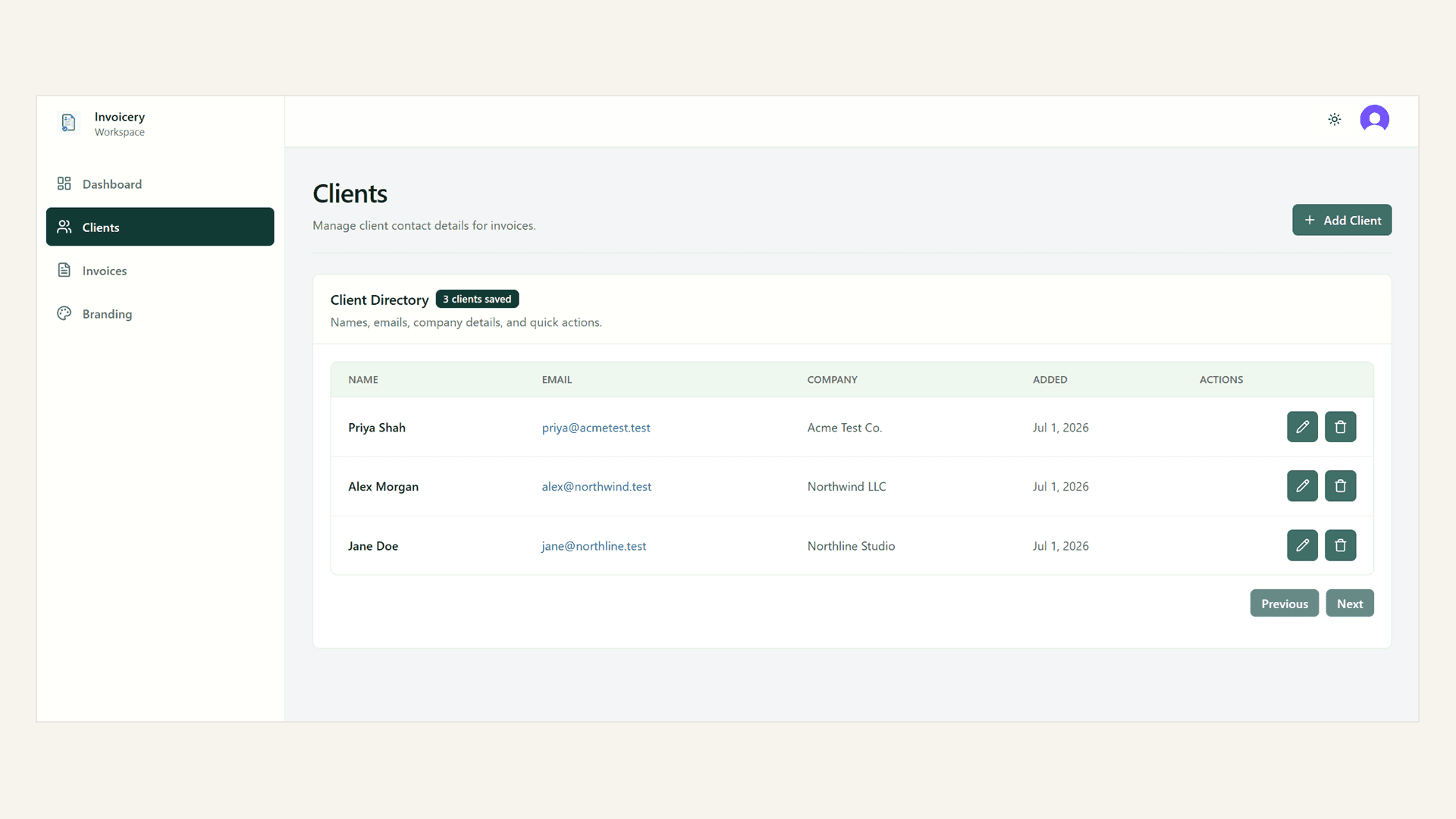The height and width of the screenshot is (819, 1456).
Task: Click the Add Client button
Action: (1341, 220)
